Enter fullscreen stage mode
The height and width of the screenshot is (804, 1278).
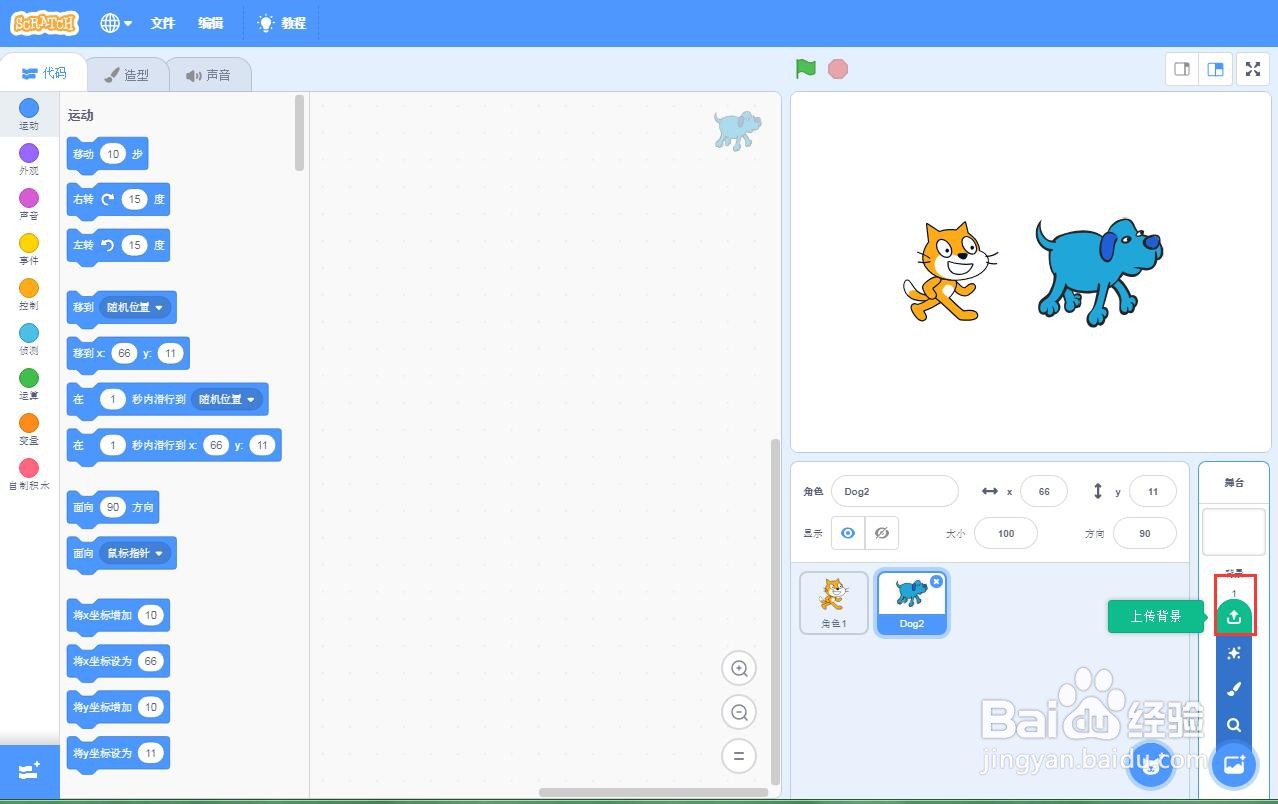1253,69
